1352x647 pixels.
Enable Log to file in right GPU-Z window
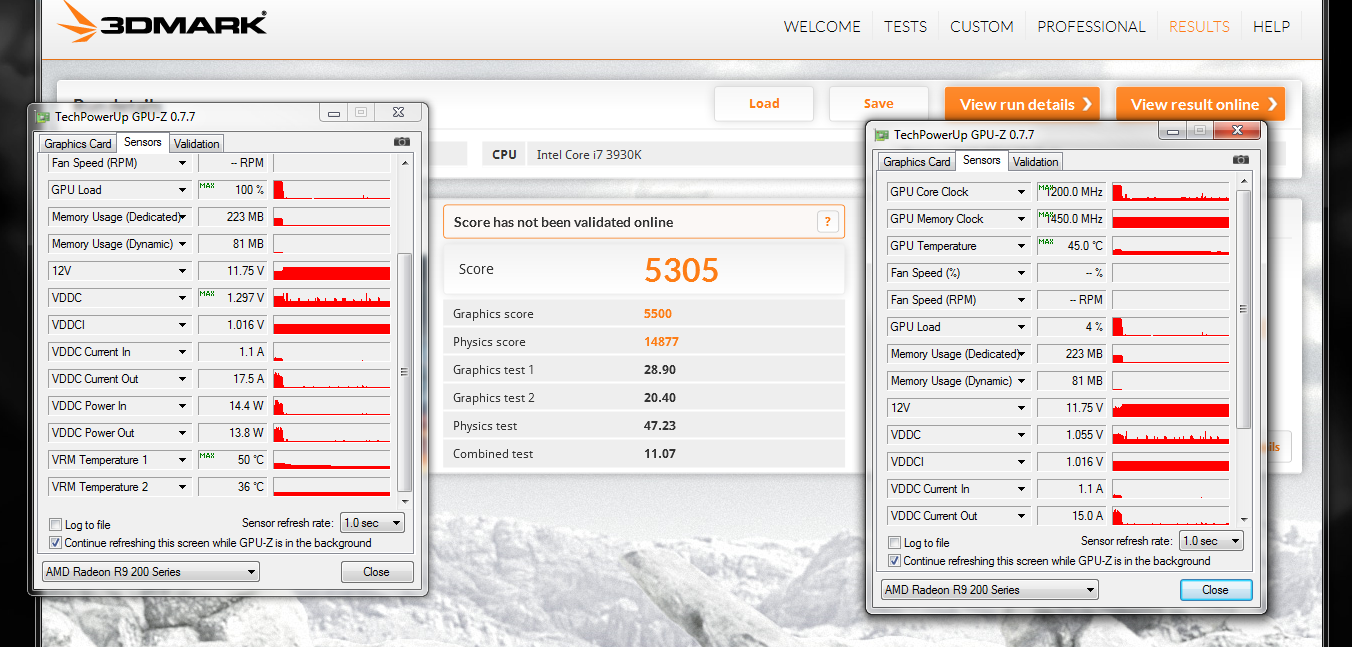tap(894, 543)
